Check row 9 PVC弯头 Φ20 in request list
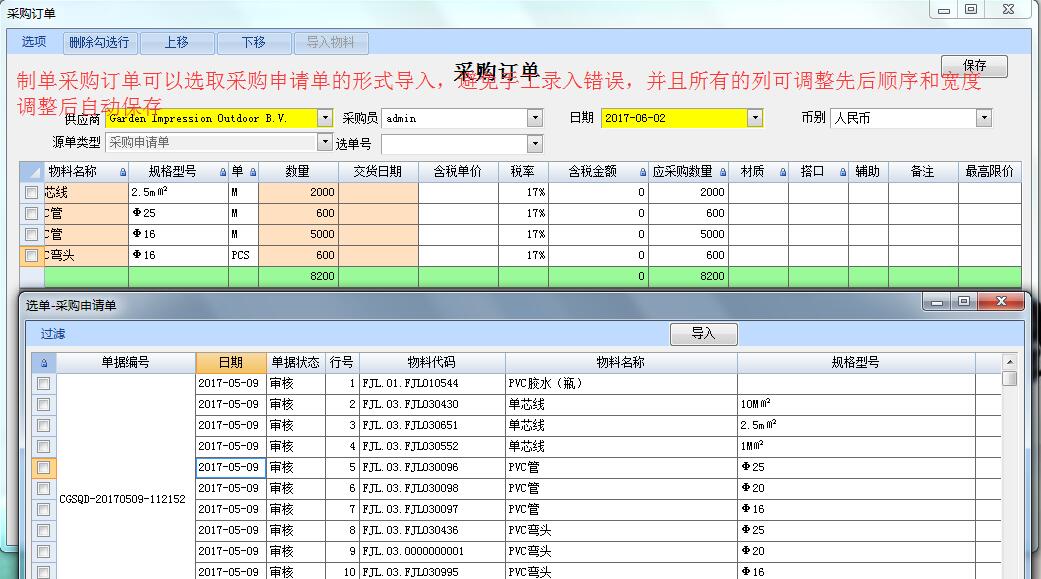Screen dimensions: 1041x579 [x=44, y=551]
